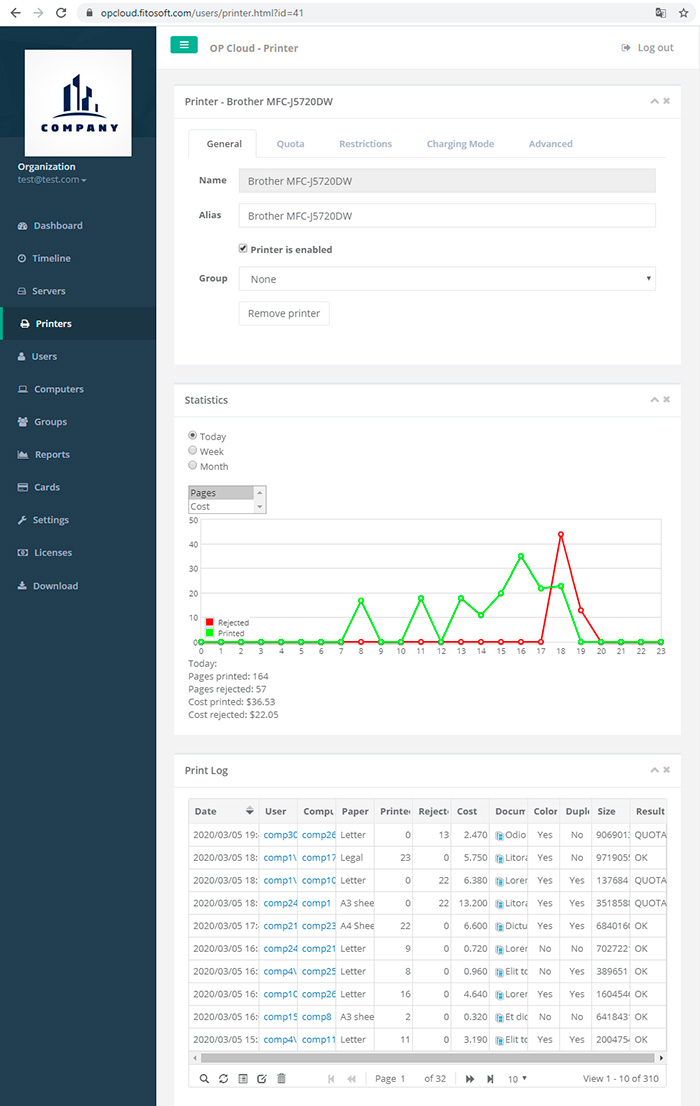This screenshot has width=700, height=1106.
Task: Switch to the Restrictions tab
Action: pyautogui.click(x=366, y=144)
